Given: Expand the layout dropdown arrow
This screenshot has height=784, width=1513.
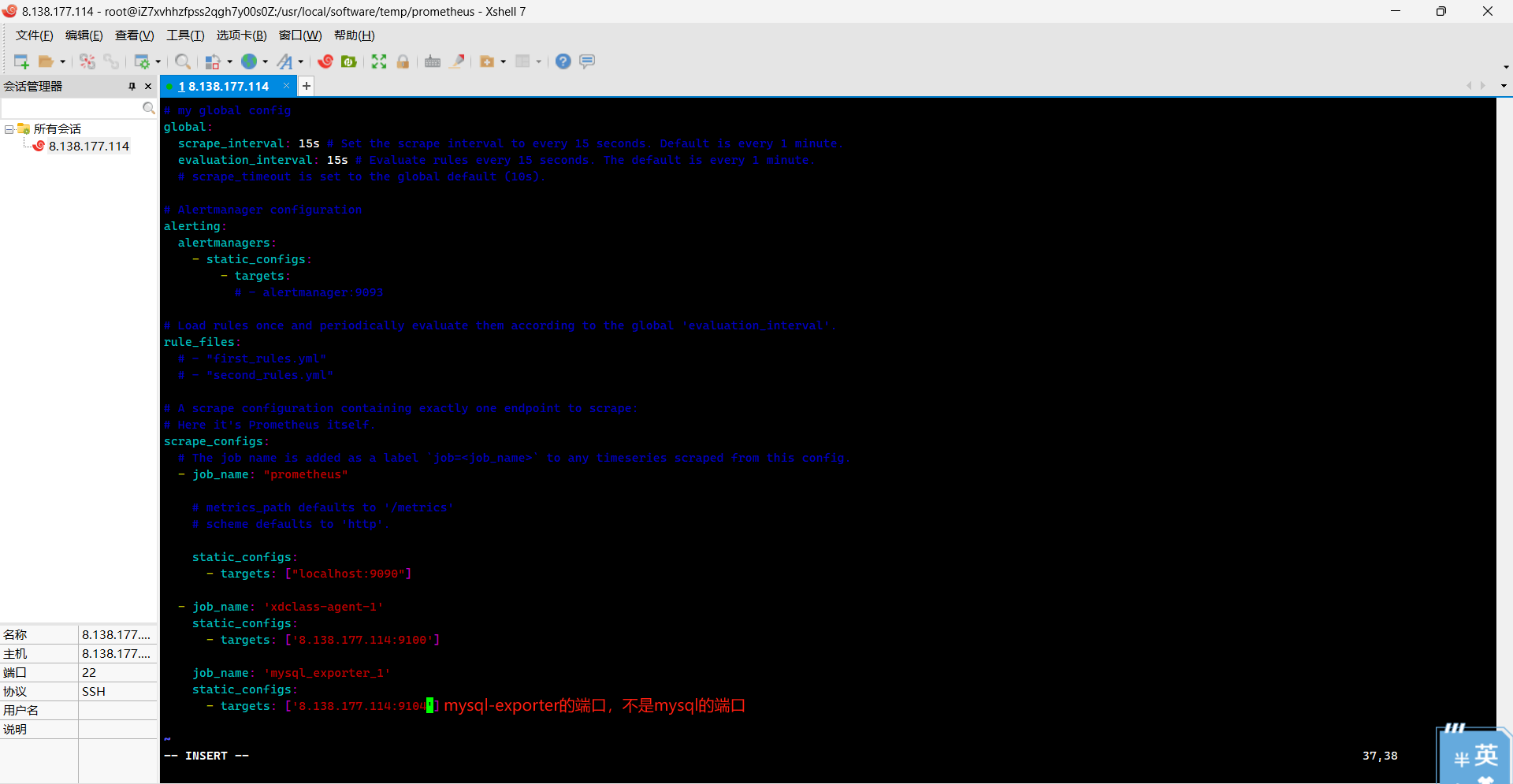Looking at the screenshot, I should click(x=539, y=61).
